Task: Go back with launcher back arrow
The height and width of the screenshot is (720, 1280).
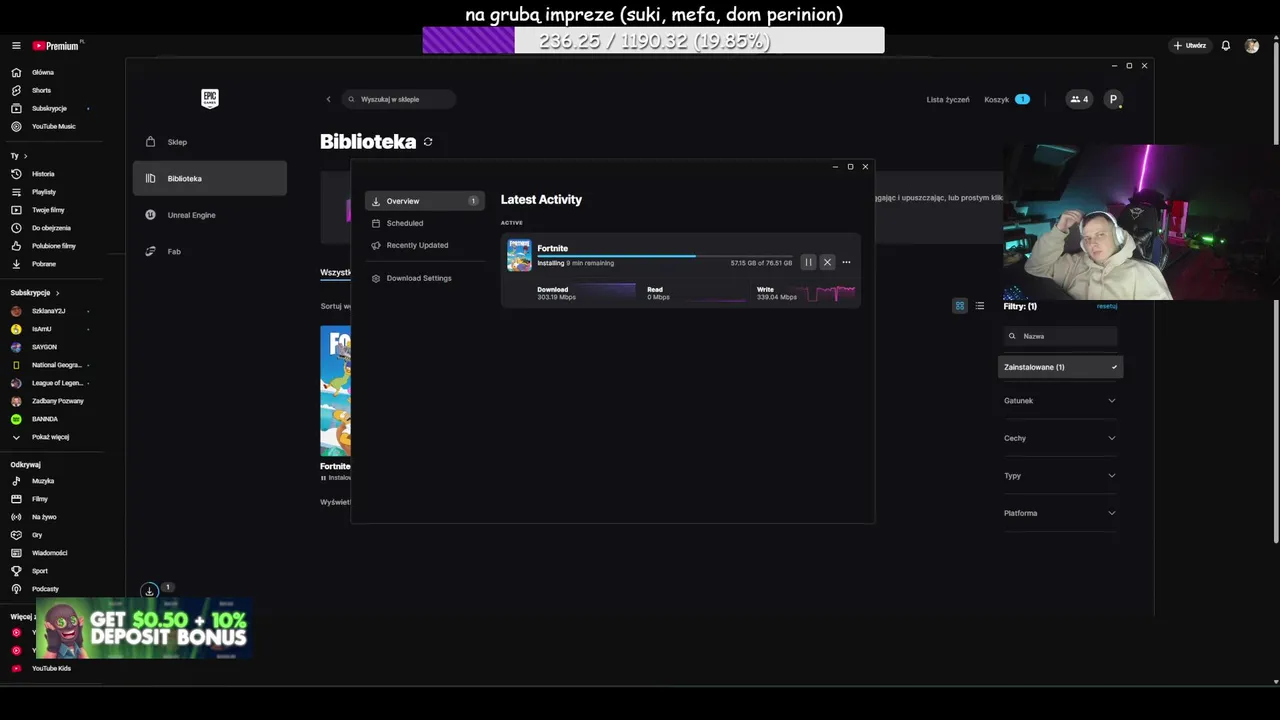Action: [x=328, y=99]
